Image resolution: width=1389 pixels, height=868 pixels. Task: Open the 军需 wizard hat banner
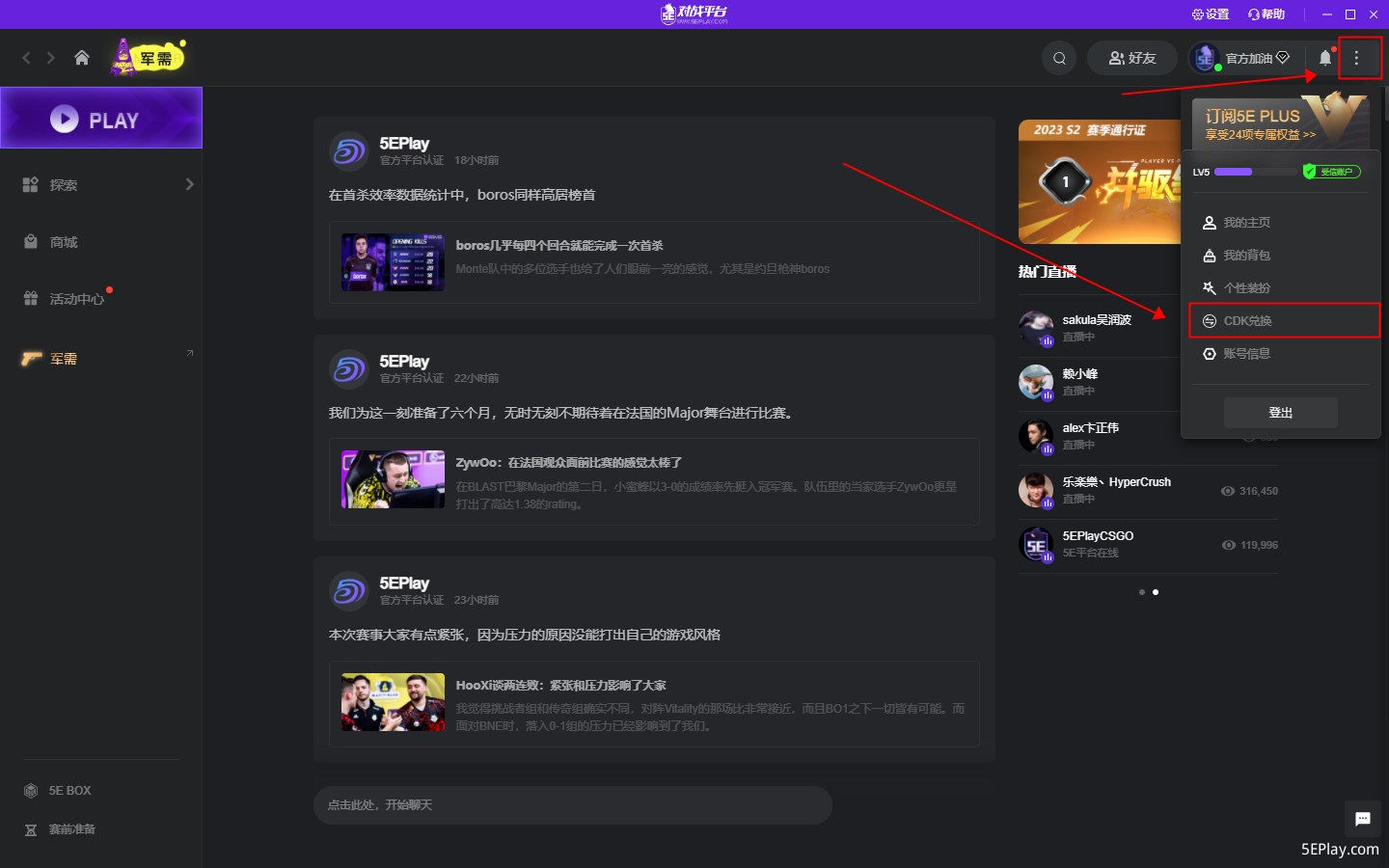tap(148, 58)
